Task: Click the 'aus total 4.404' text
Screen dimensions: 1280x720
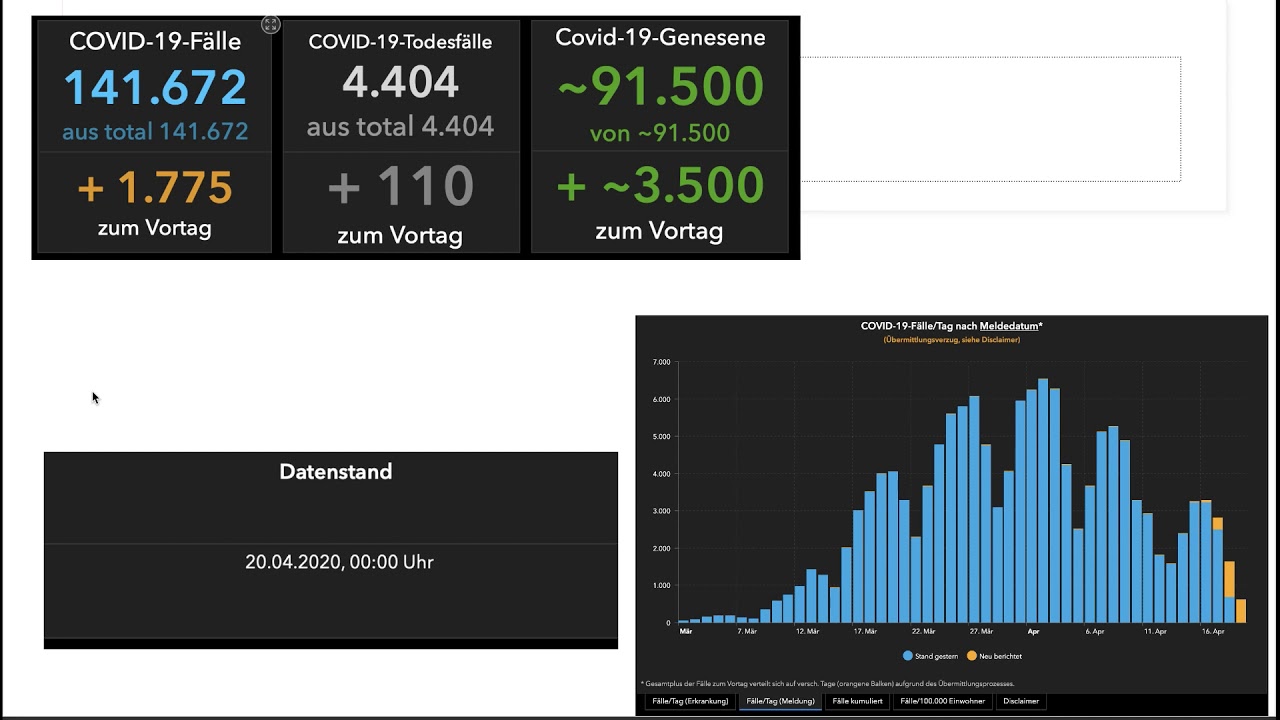Action: [400, 127]
